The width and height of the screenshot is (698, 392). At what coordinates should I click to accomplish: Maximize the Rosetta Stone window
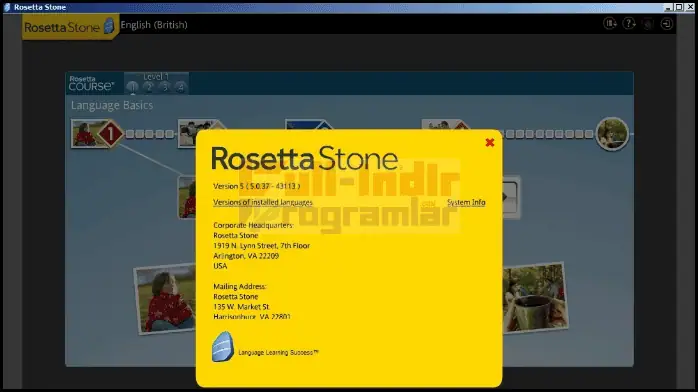click(679, 7)
